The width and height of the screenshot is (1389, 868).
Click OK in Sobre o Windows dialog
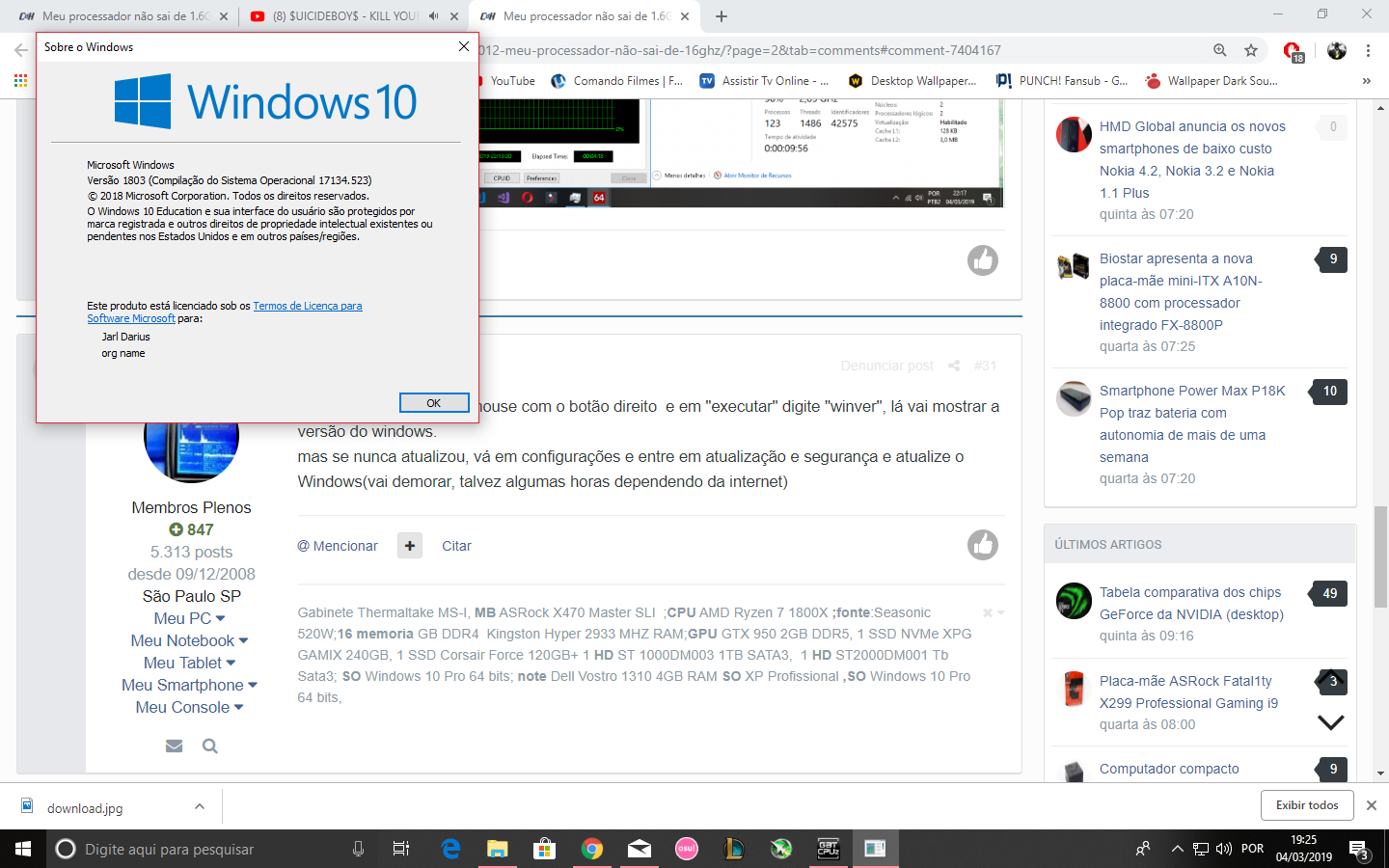[434, 403]
